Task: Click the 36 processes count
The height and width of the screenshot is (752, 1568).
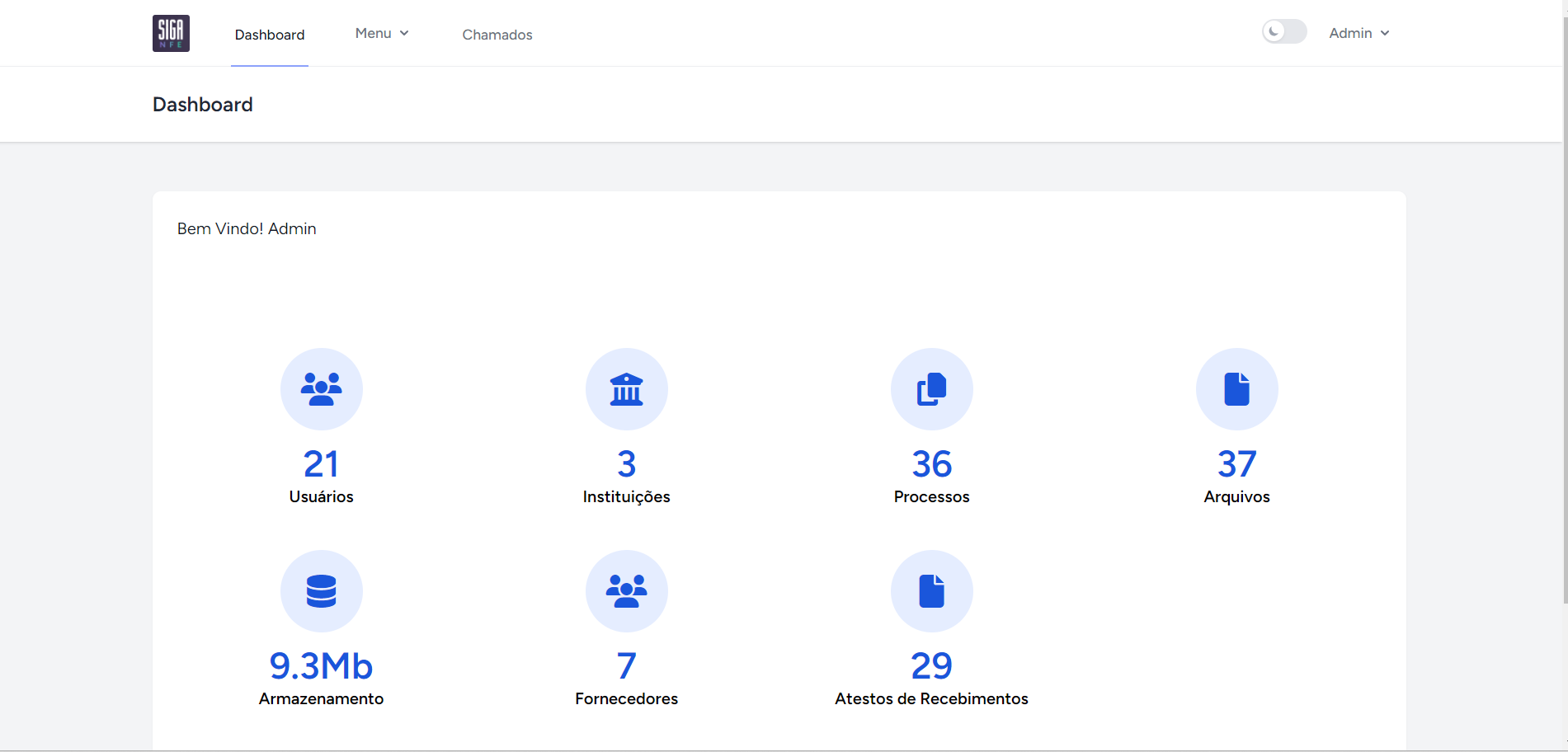Action: click(x=932, y=464)
